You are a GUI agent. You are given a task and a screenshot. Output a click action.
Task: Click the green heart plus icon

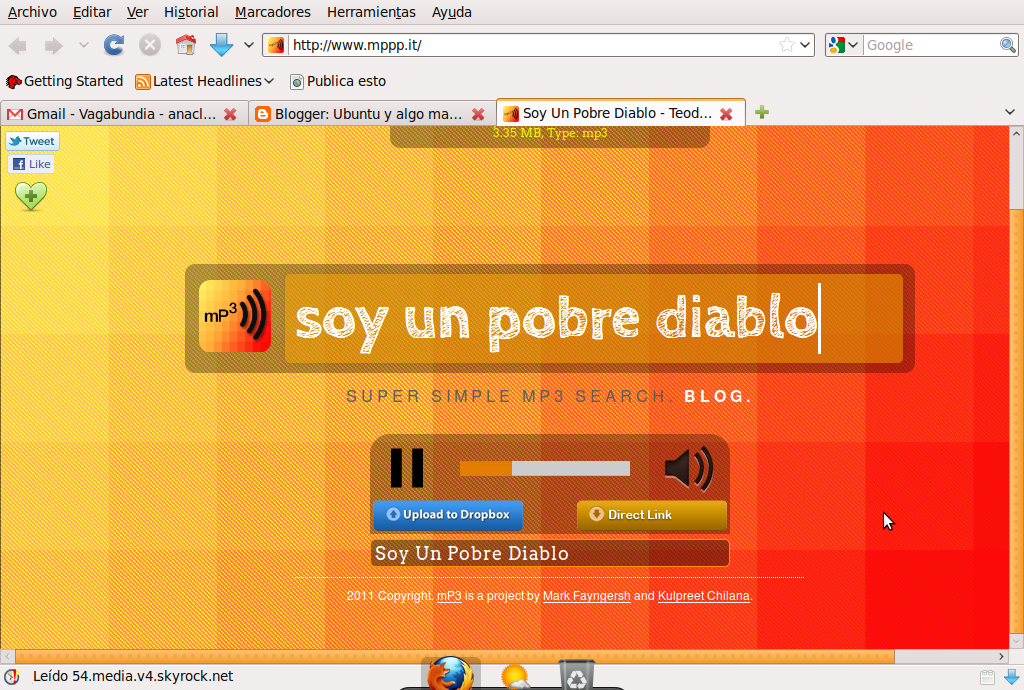(x=31, y=196)
